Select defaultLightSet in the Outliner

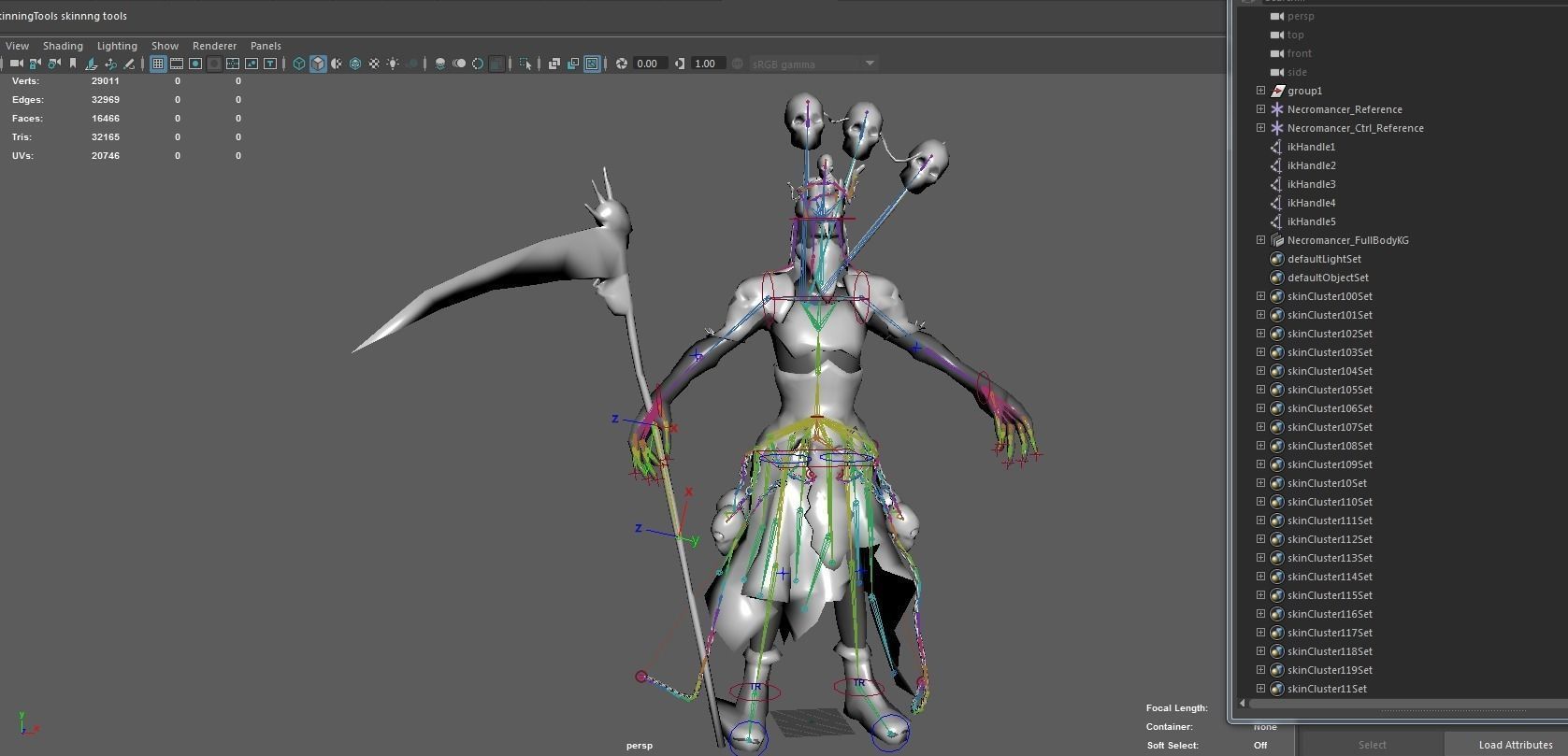1324,259
